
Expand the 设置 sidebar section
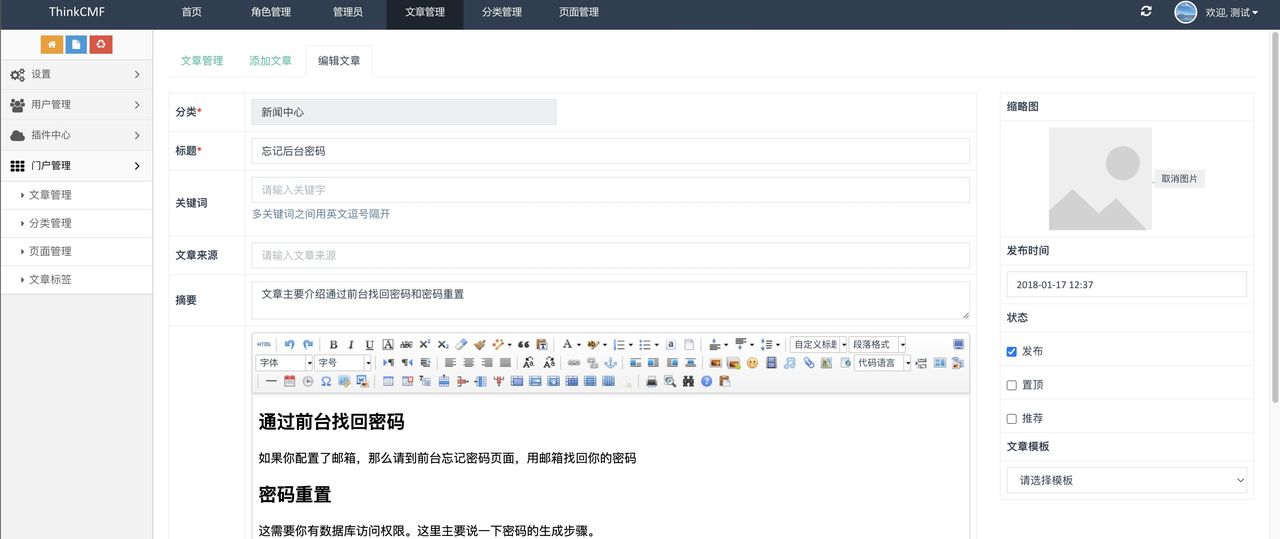click(76, 74)
